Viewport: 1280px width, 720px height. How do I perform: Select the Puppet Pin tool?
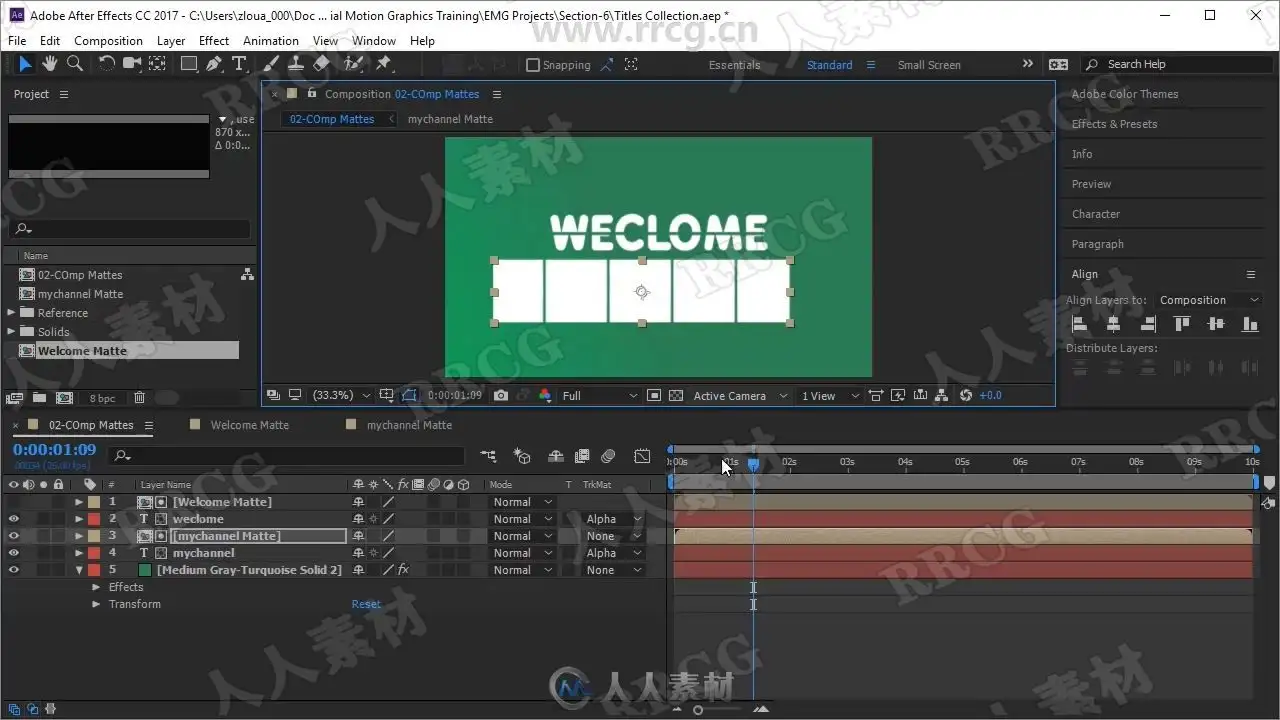pyautogui.click(x=383, y=64)
